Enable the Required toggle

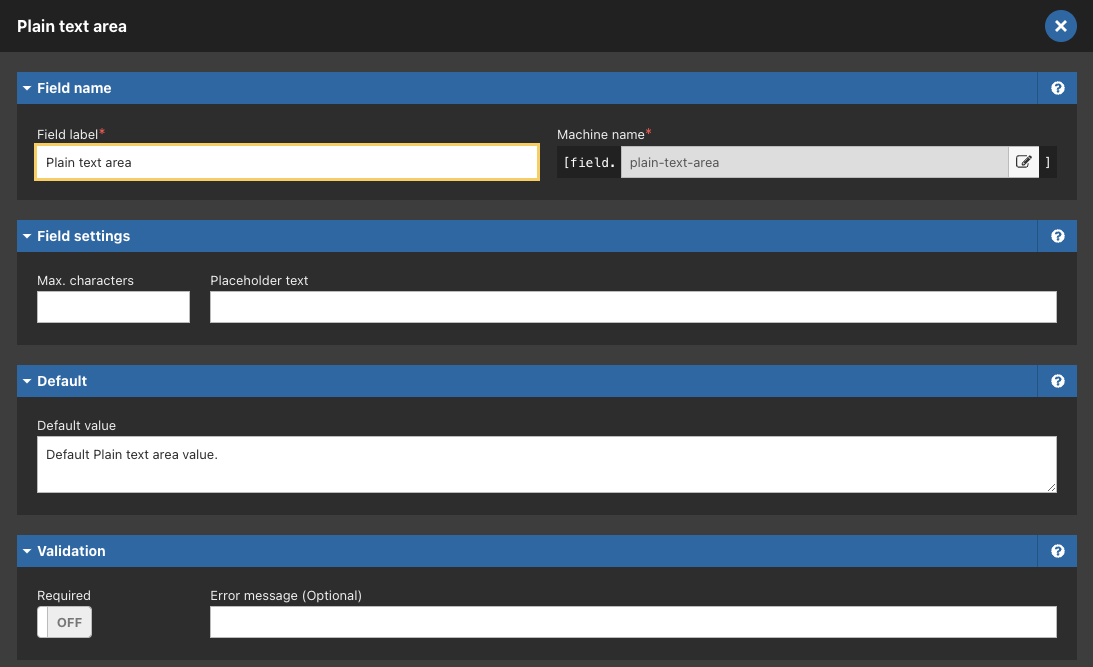[x=64, y=622]
